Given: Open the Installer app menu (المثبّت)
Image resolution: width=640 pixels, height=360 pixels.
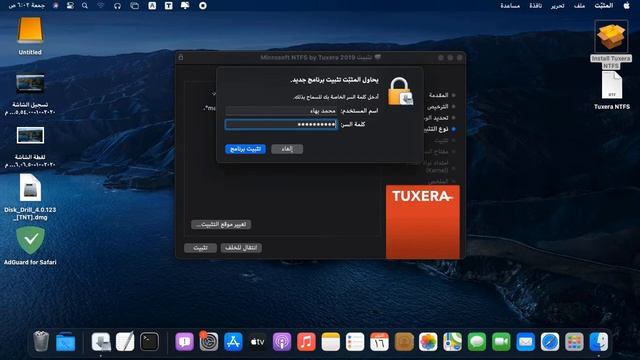Looking at the screenshot, I should point(604,6).
